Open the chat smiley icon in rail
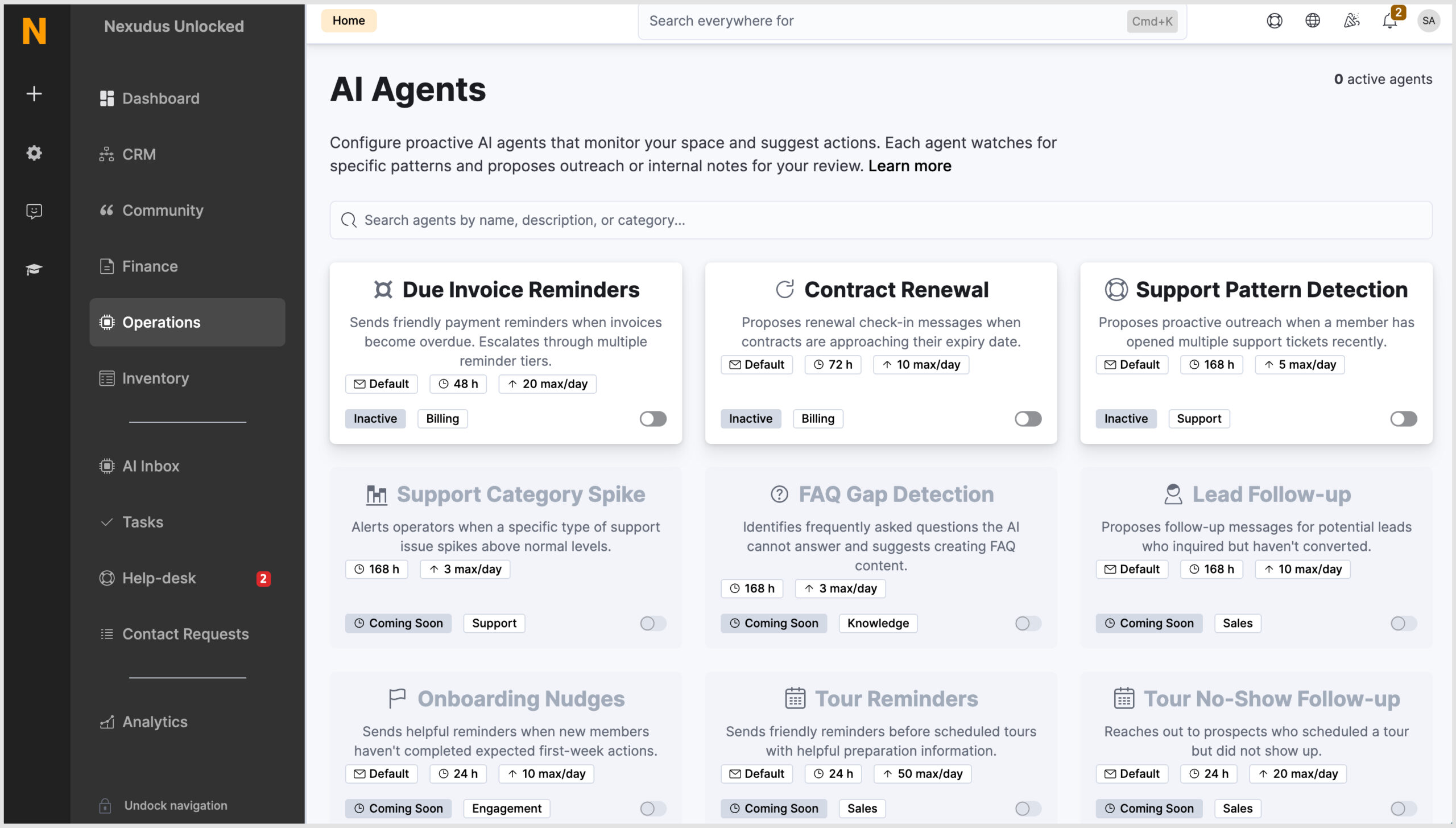Screen dimensions: 1456x828 click(34, 211)
